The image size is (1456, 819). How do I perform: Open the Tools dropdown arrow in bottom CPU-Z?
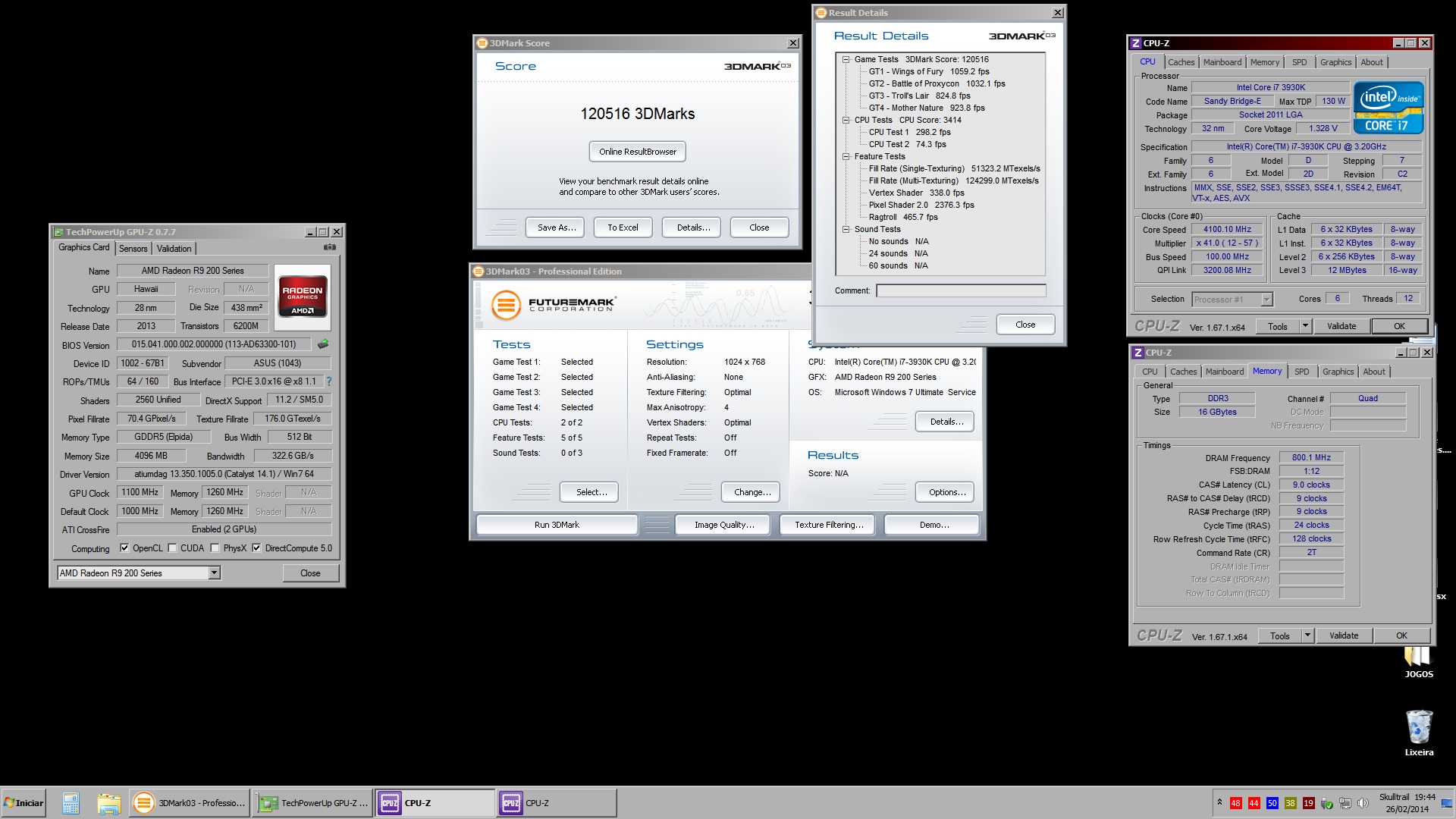[x=1307, y=635]
